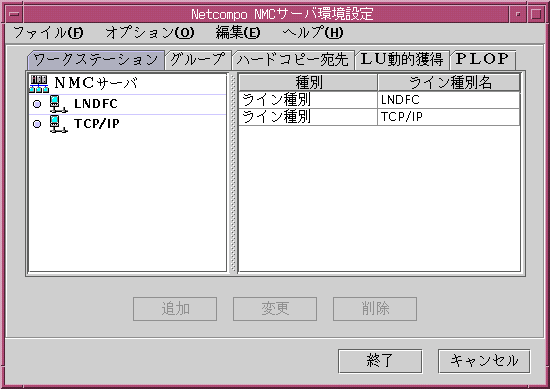Click the 削除 button
Screen dimensions: 550x389
(375, 309)
